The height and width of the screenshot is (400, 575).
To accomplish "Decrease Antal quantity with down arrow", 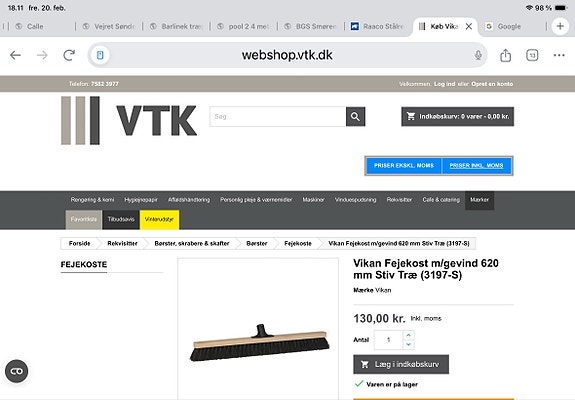I will 409,344.
